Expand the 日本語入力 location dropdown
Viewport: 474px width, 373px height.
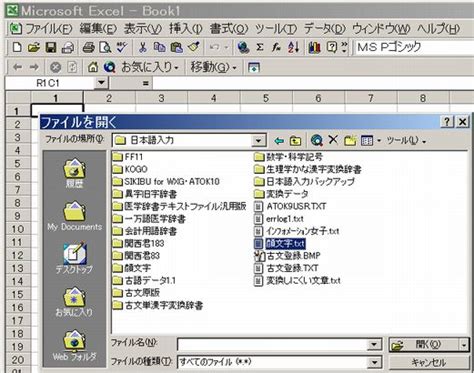click(258, 141)
